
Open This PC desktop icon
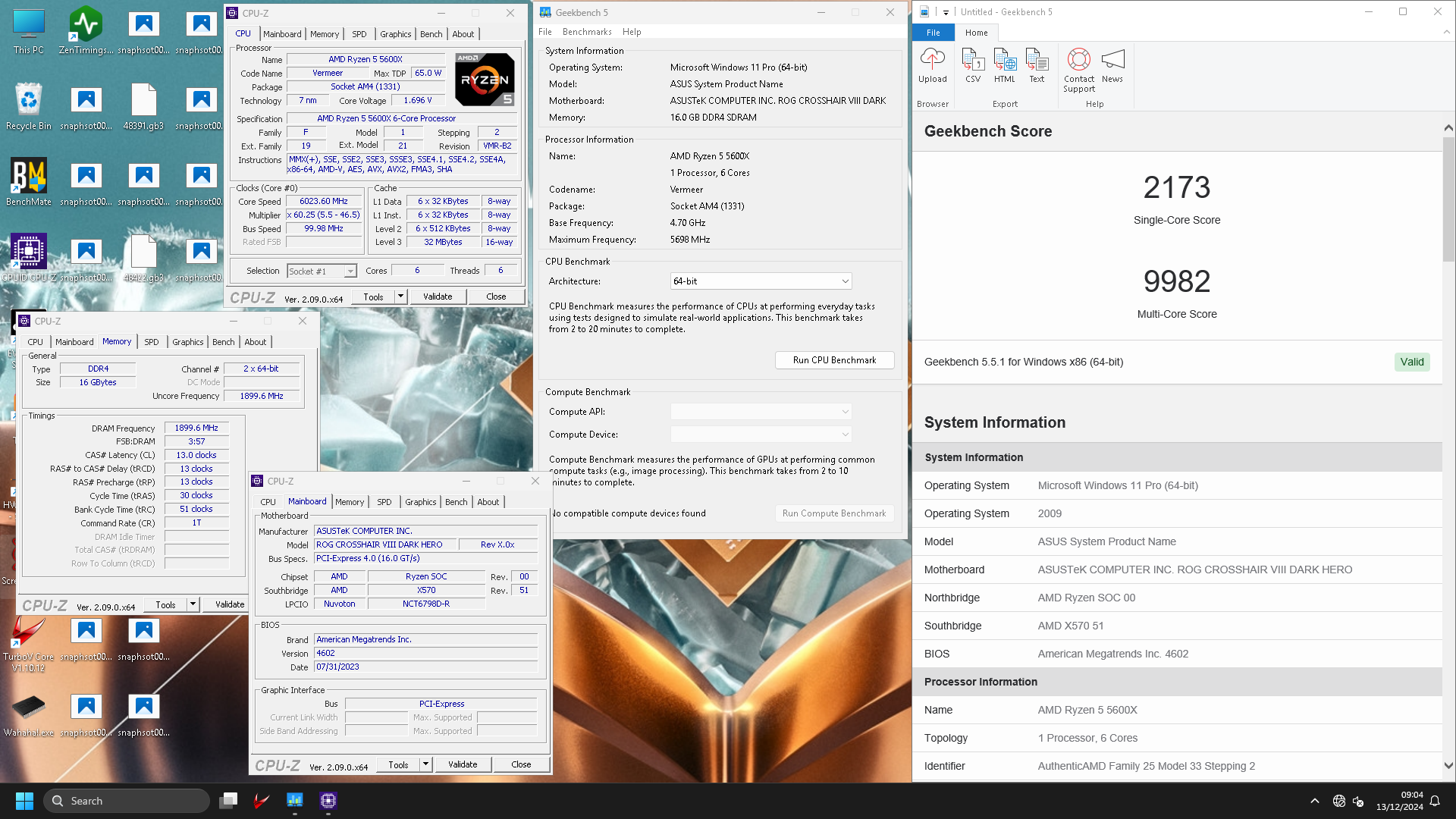29,32
